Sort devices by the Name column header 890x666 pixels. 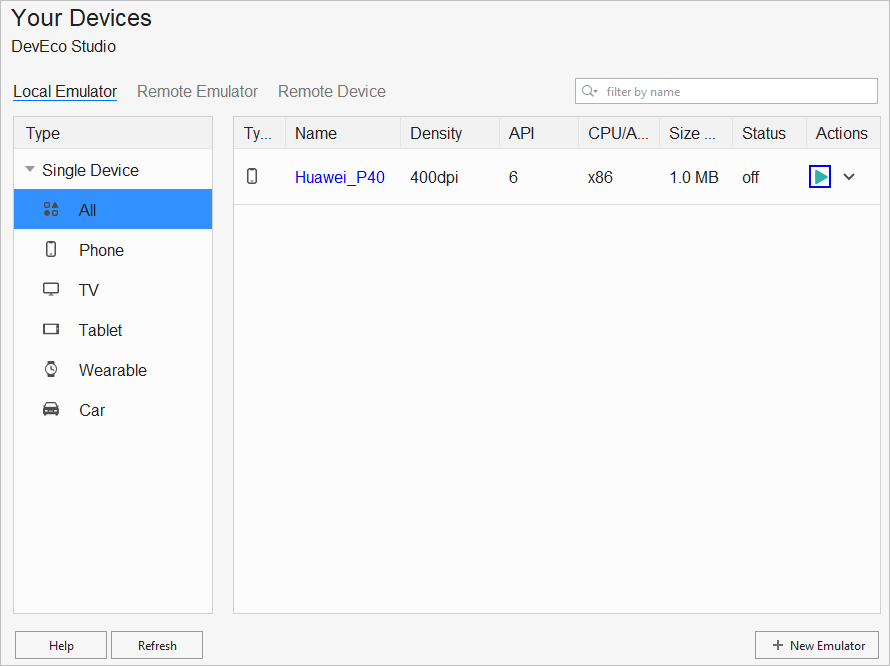[x=316, y=133]
